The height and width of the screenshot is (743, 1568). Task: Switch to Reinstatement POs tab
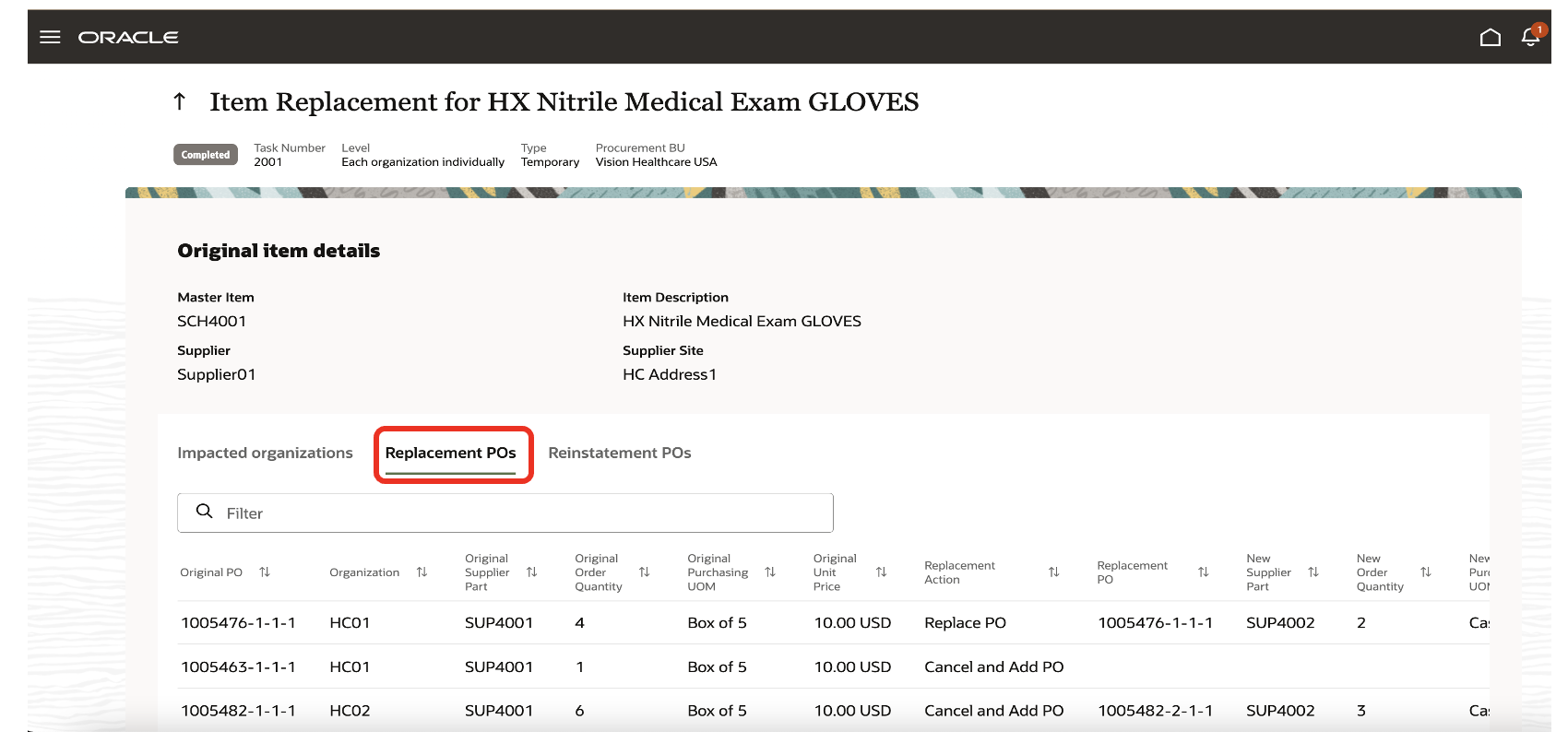(619, 453)
